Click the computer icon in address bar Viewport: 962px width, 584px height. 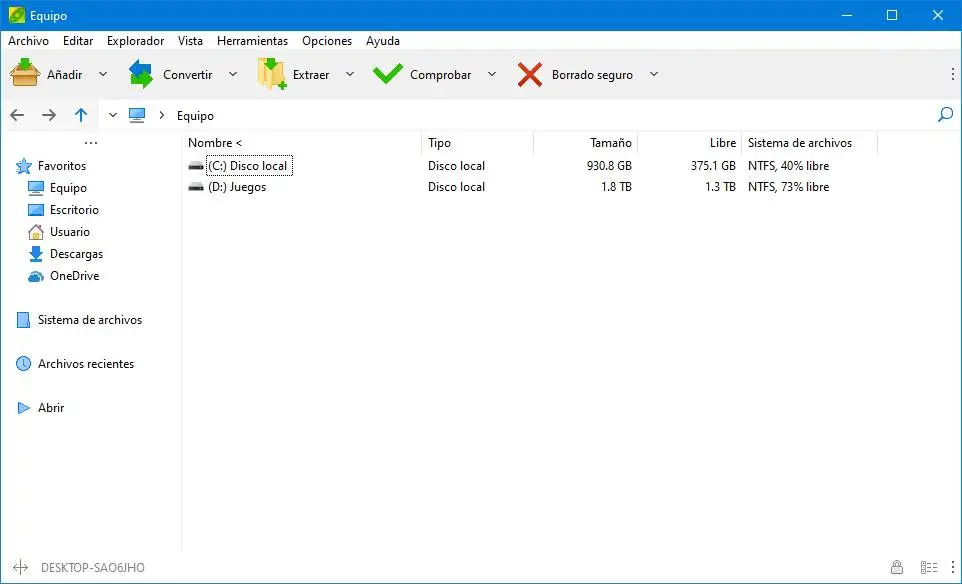(137, 115)
